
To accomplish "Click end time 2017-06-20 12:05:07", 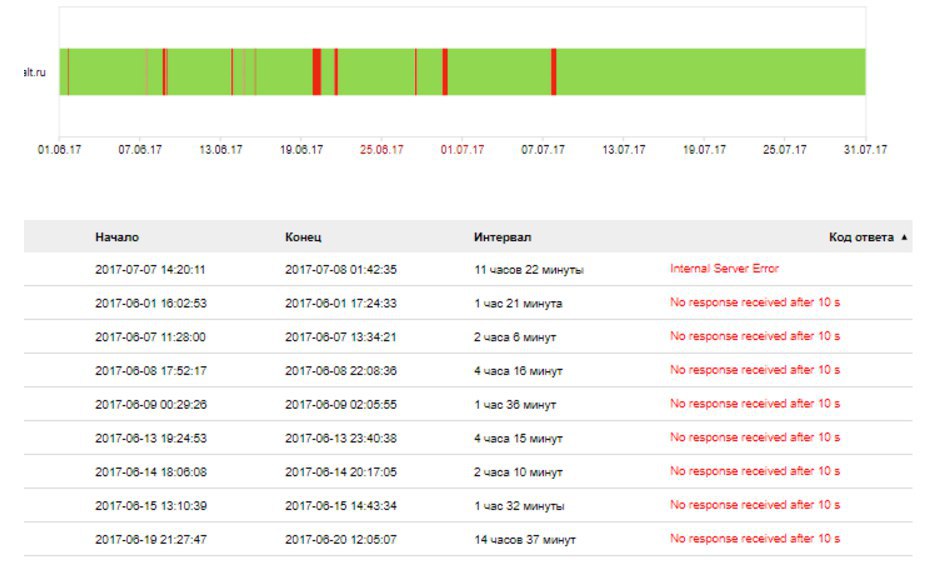I will 341,539.
